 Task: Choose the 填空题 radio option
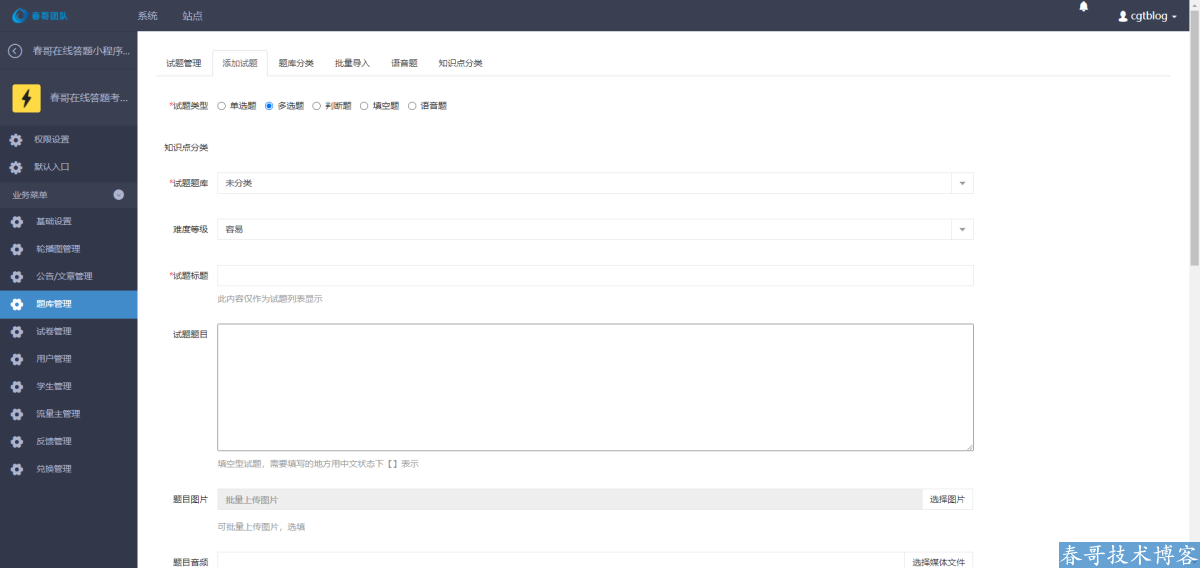click(x=364, y=106)
